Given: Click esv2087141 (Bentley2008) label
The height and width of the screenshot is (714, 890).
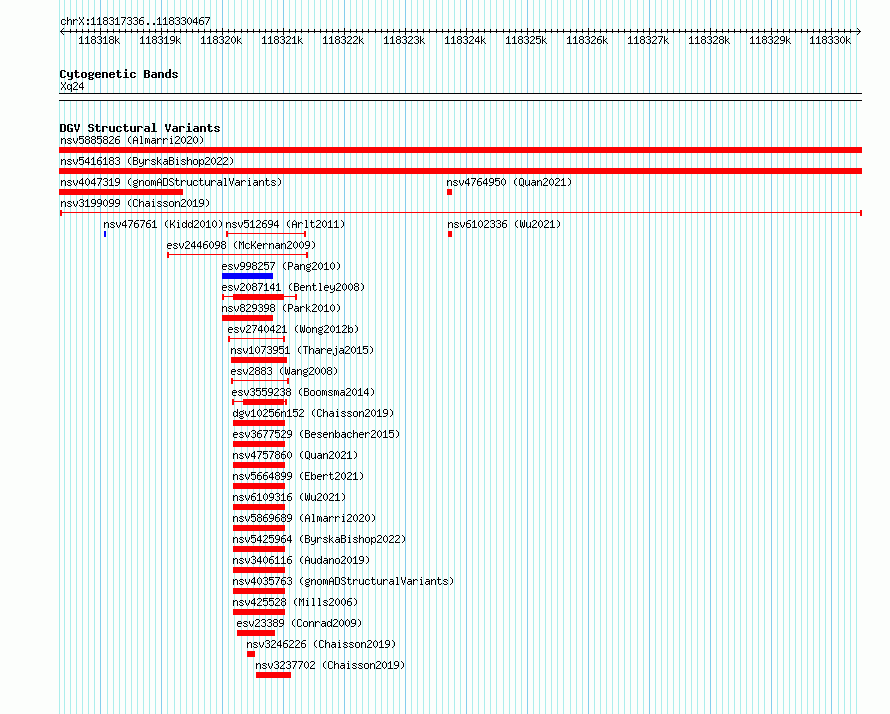Looking at the screenshot, I should pyautogui.click(x=293, y=287).
